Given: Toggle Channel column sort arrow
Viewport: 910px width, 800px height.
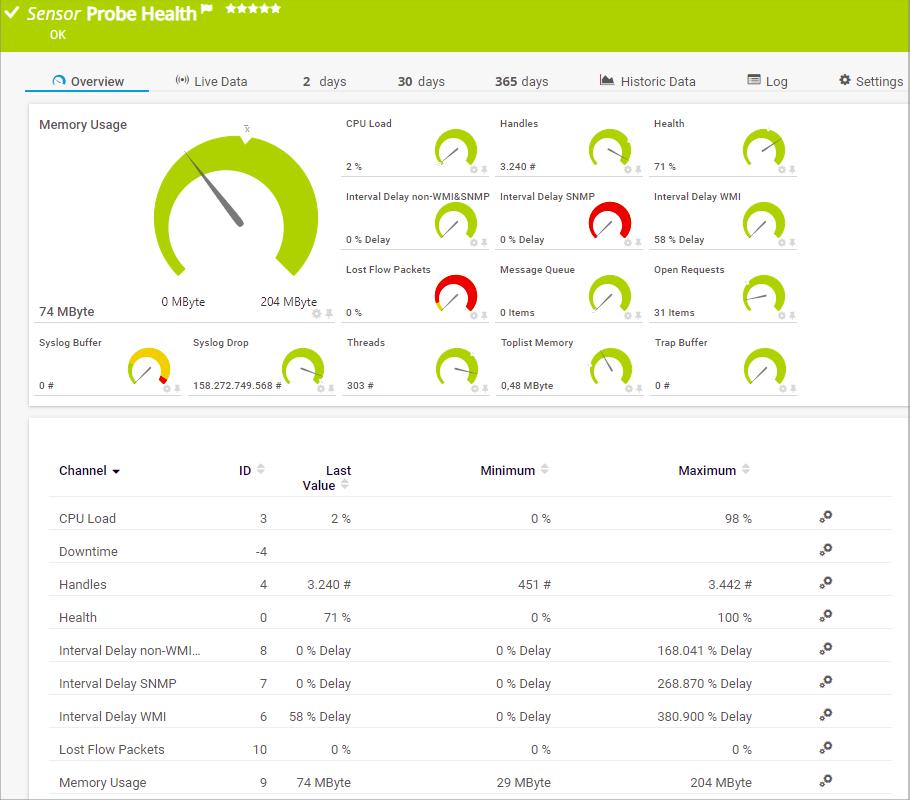Looking at the screenshot, I should pyautogui.click(x=116, y=471).
